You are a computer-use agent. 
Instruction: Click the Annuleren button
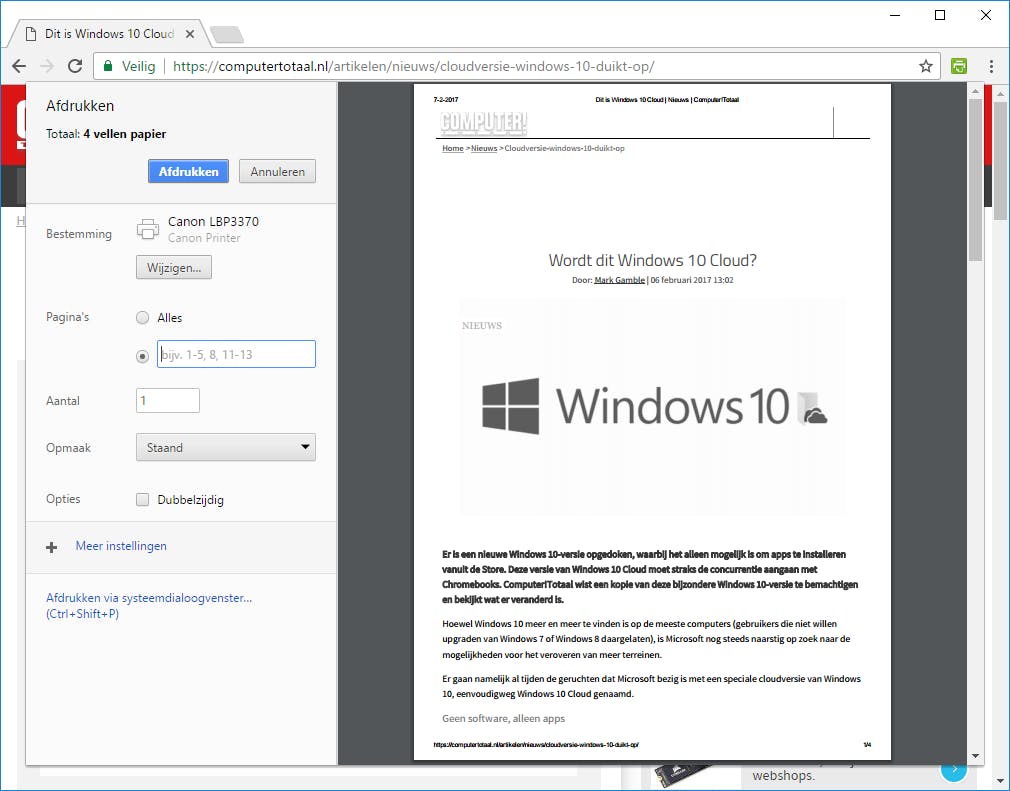pyautogui.click(x=278, y=171)
